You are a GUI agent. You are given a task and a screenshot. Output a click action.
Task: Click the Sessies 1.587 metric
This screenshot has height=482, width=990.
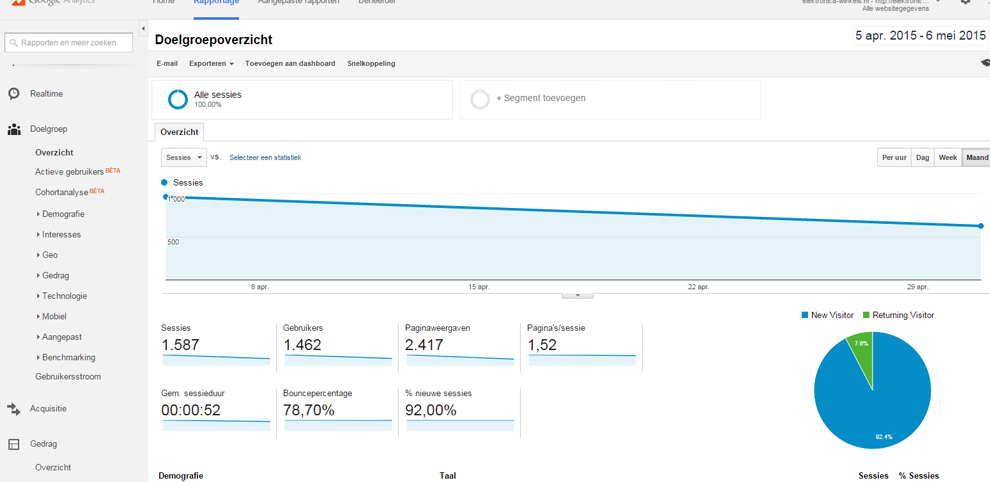click(x=217, y=345)
